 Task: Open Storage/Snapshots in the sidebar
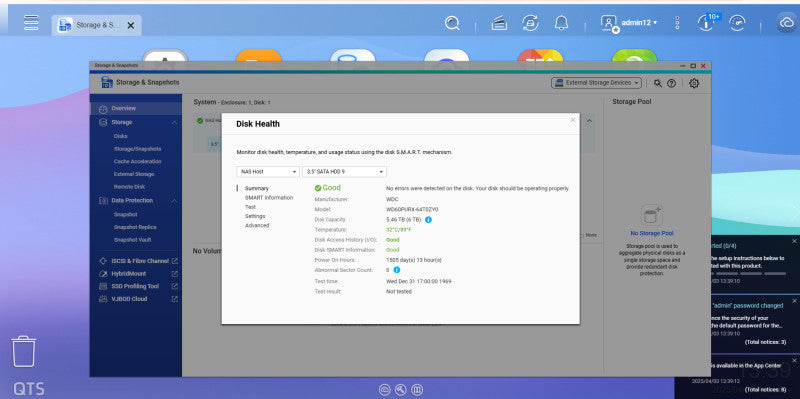(137, 149)
